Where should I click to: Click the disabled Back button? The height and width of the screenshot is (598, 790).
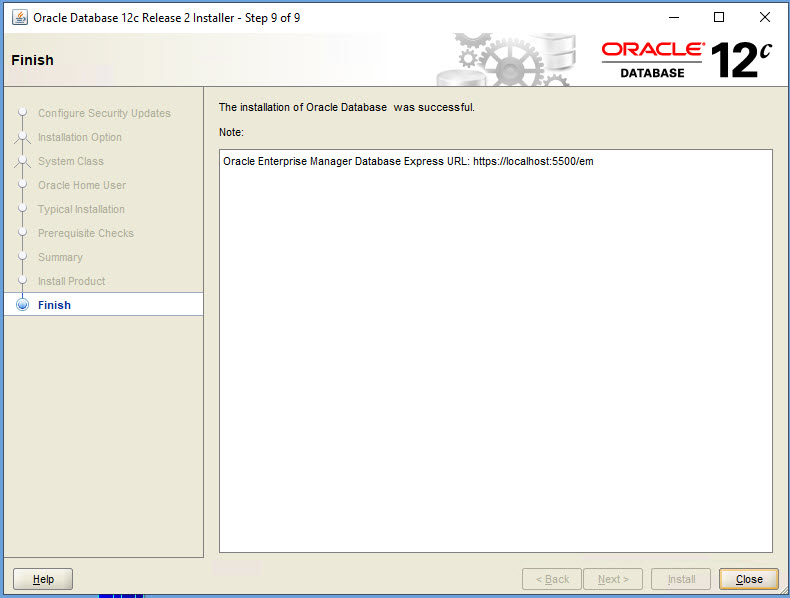pos(552,579)
